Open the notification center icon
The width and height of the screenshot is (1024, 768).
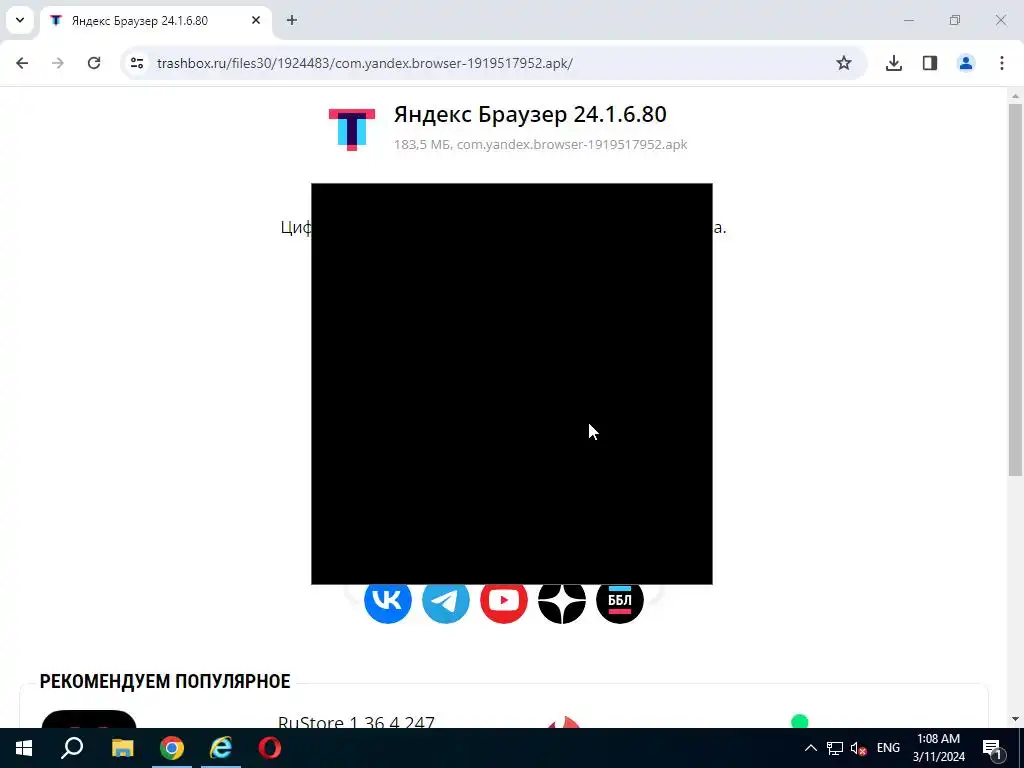[x=991, y=748]
